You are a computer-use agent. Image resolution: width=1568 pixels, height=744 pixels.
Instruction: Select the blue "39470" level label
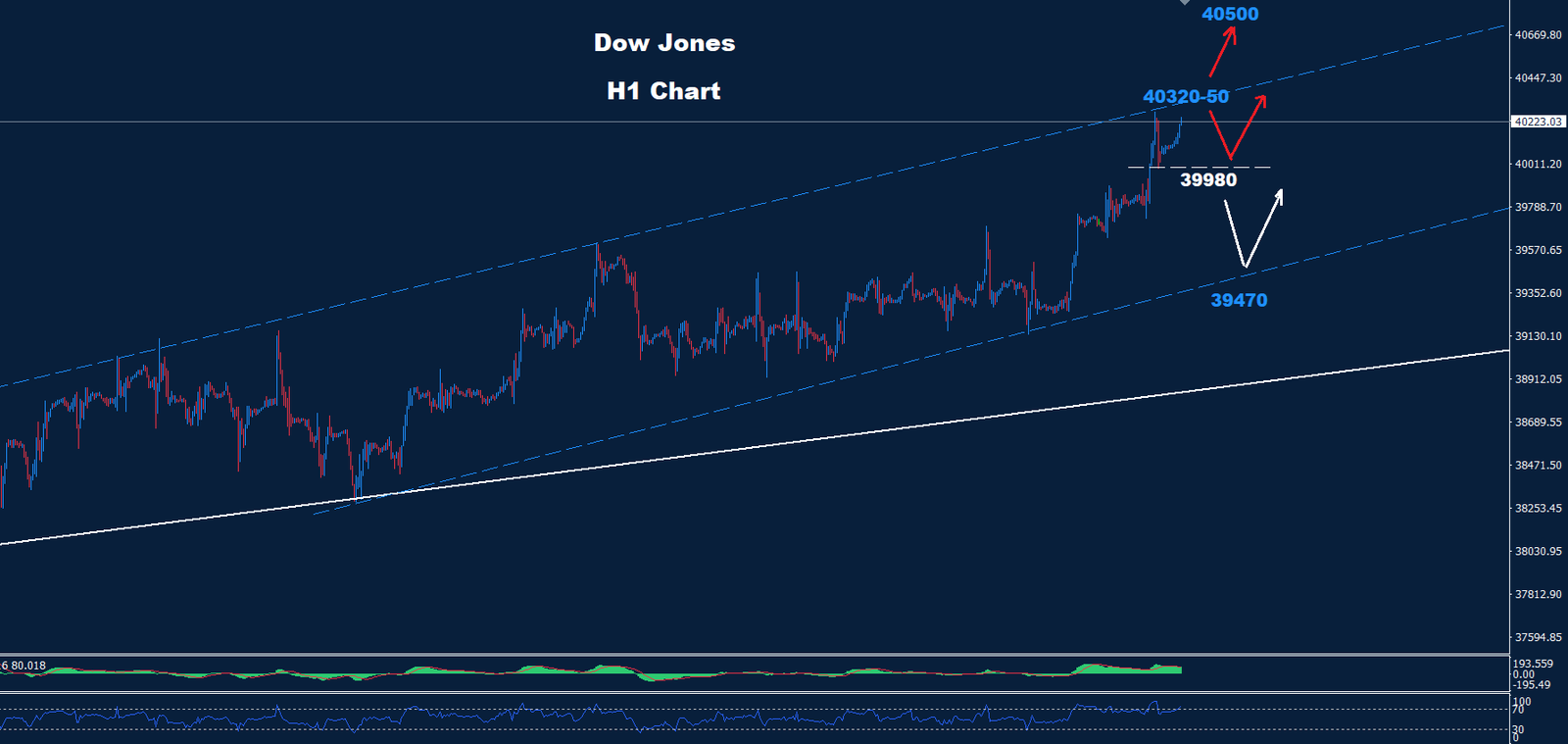(1239, 300)
